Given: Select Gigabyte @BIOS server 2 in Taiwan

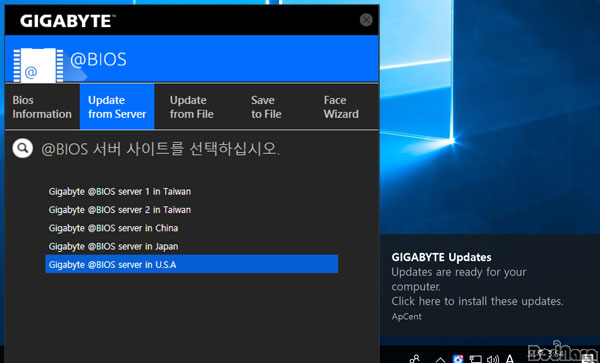Looking at the screenshot, I should pyautogui.click(x=191, y=210).
